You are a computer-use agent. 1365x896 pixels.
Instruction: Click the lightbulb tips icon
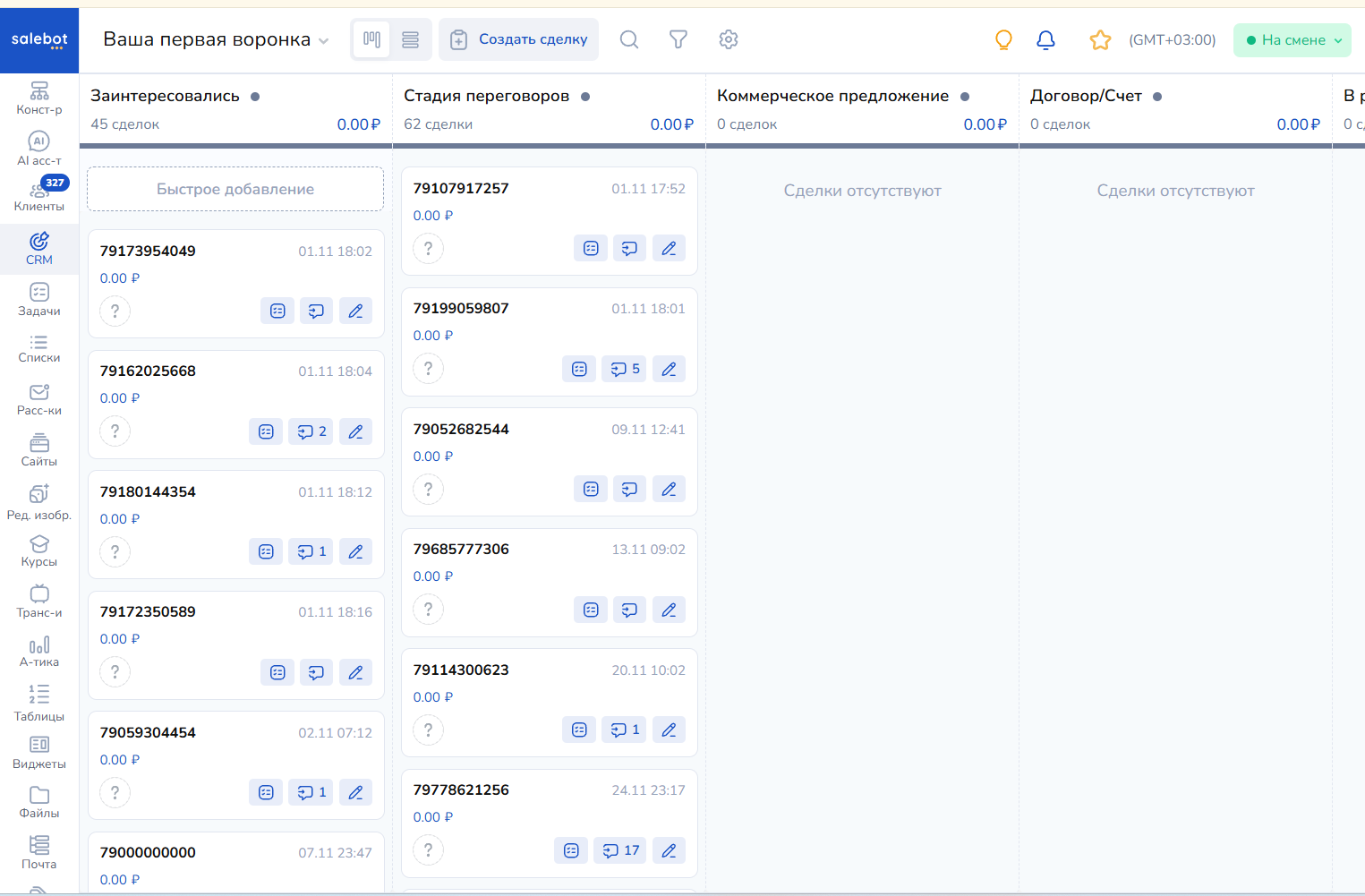click(x=1003, y=39)
